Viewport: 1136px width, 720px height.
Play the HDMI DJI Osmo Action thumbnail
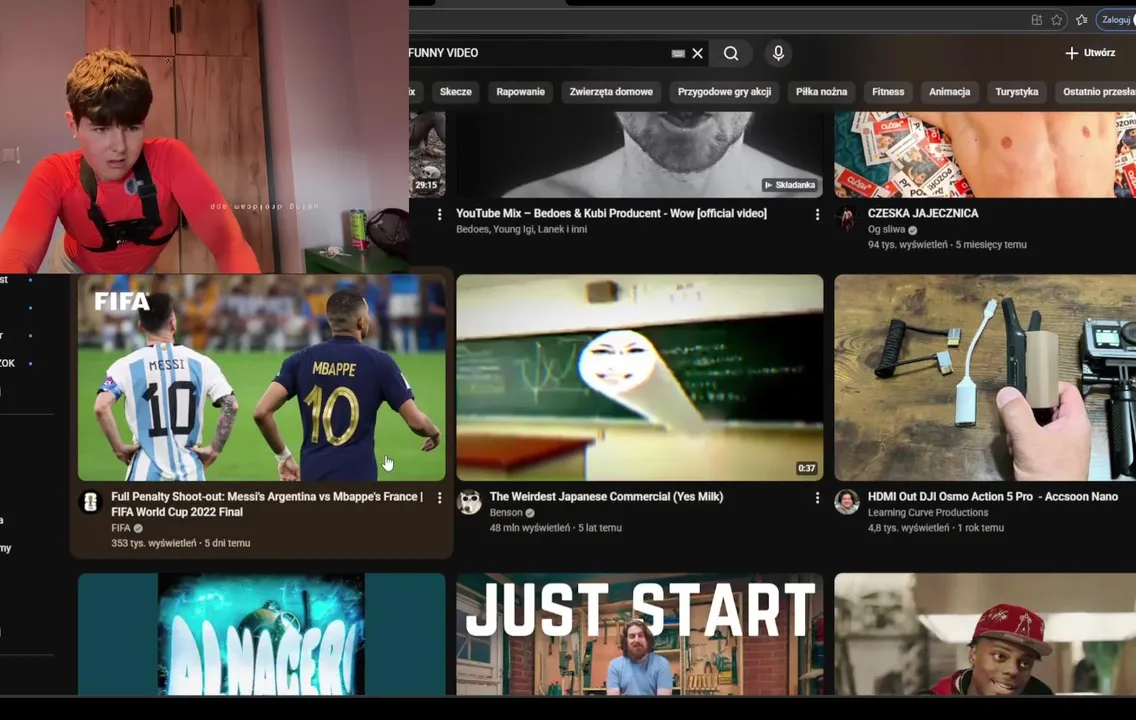[985, 377]
